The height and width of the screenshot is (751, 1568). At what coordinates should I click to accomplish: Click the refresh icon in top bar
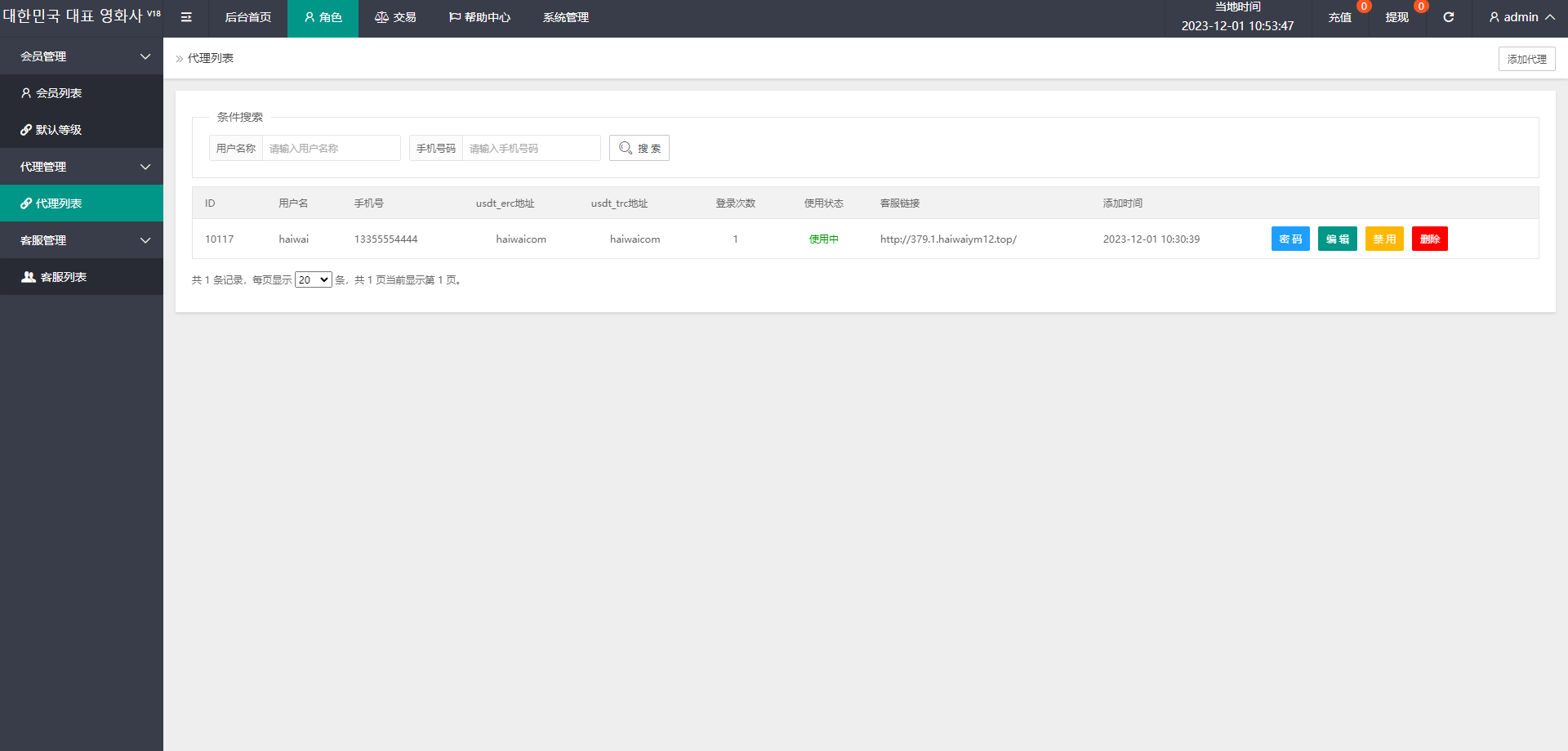click(x=1448, y=17)
